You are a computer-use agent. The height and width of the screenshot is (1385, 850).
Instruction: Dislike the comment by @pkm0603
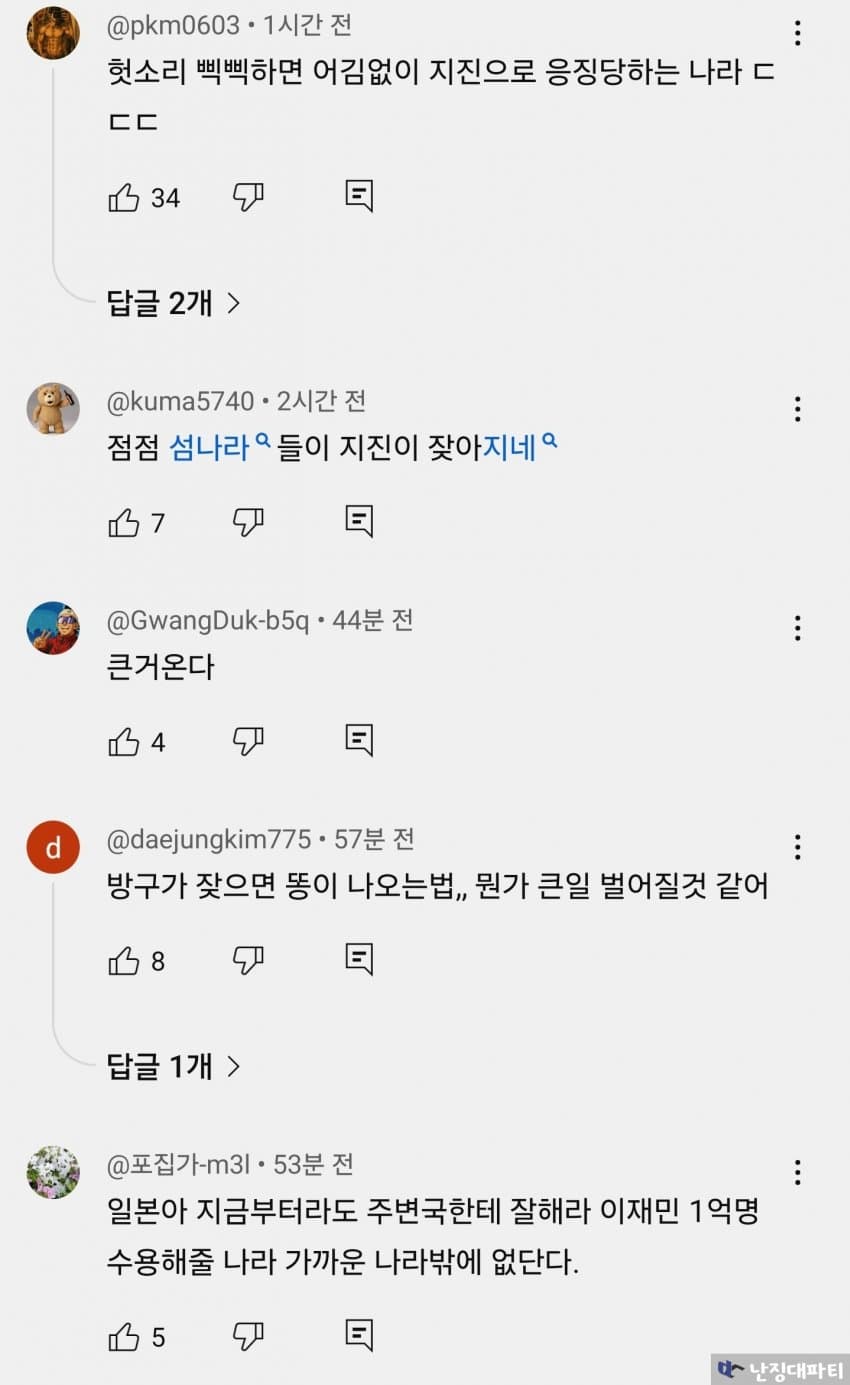pyautogui.click(x=248, y=198)
